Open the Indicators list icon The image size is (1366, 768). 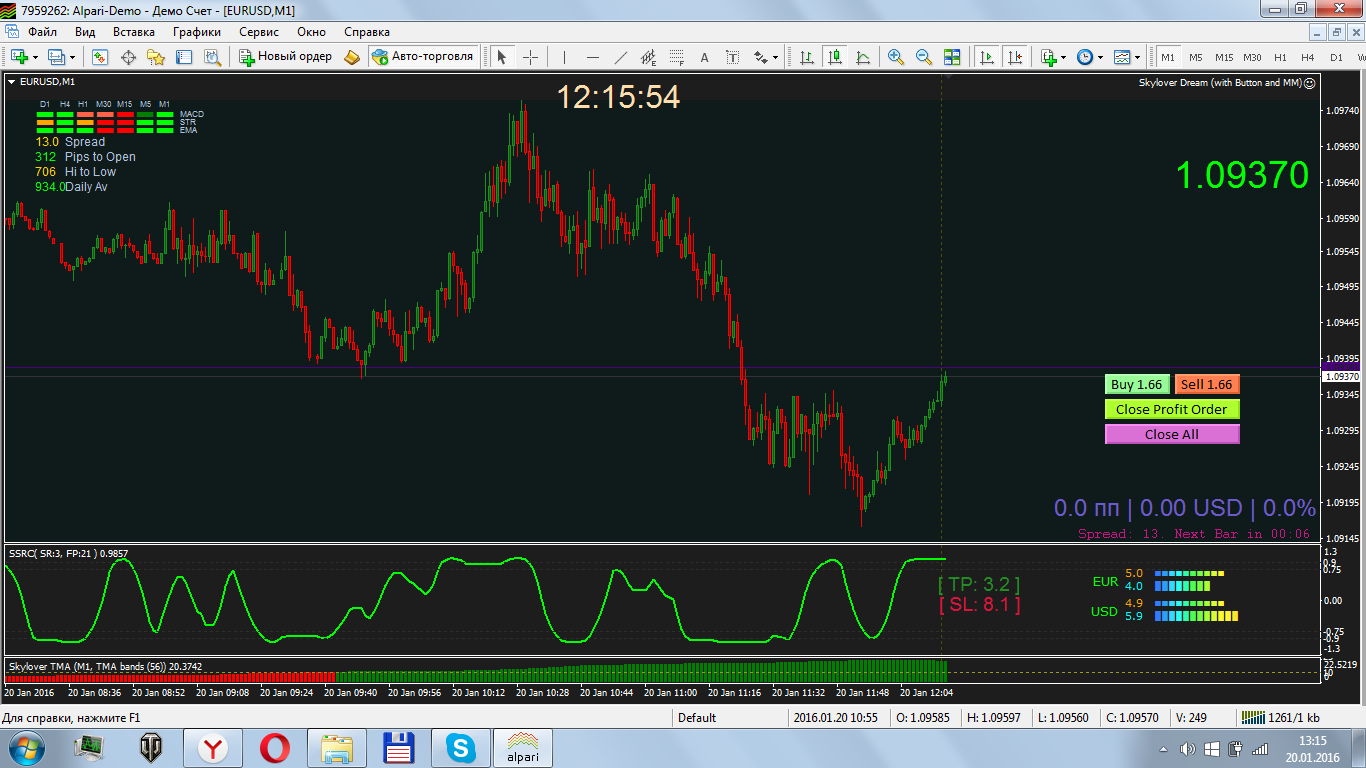pos(1048,57)
